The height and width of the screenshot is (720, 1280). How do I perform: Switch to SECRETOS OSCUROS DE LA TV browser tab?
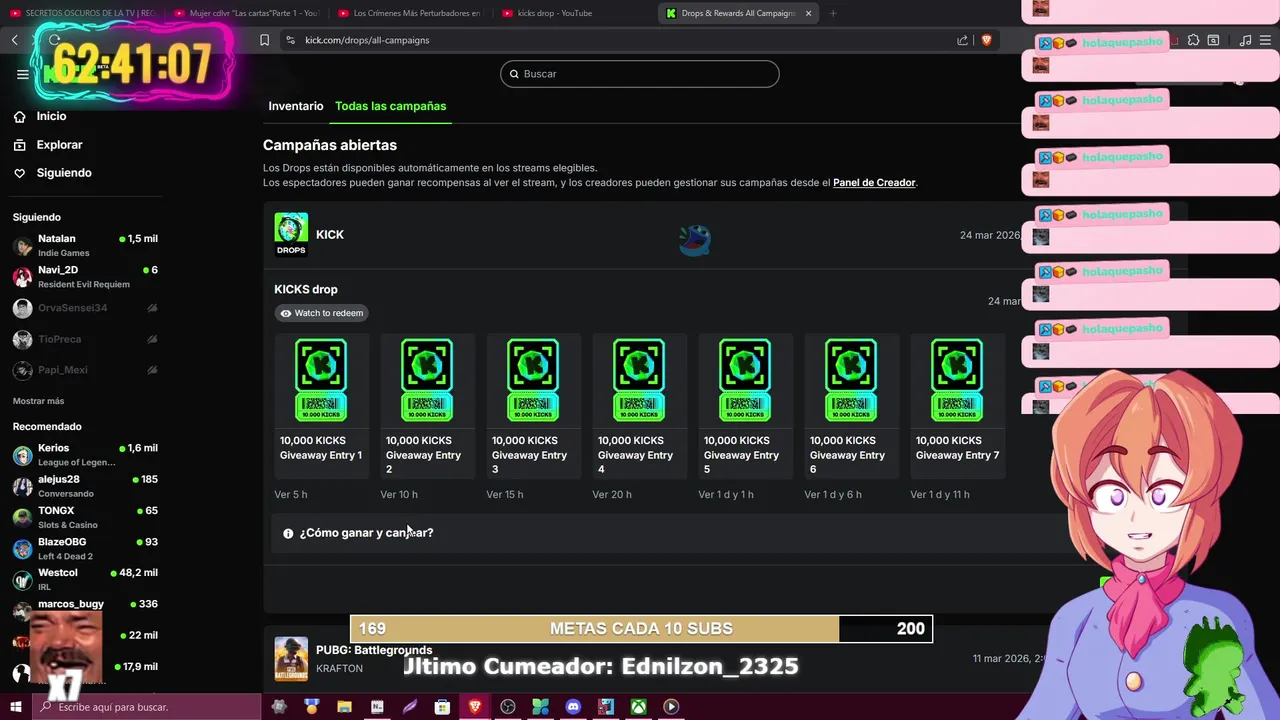click(x=82, y=13)
